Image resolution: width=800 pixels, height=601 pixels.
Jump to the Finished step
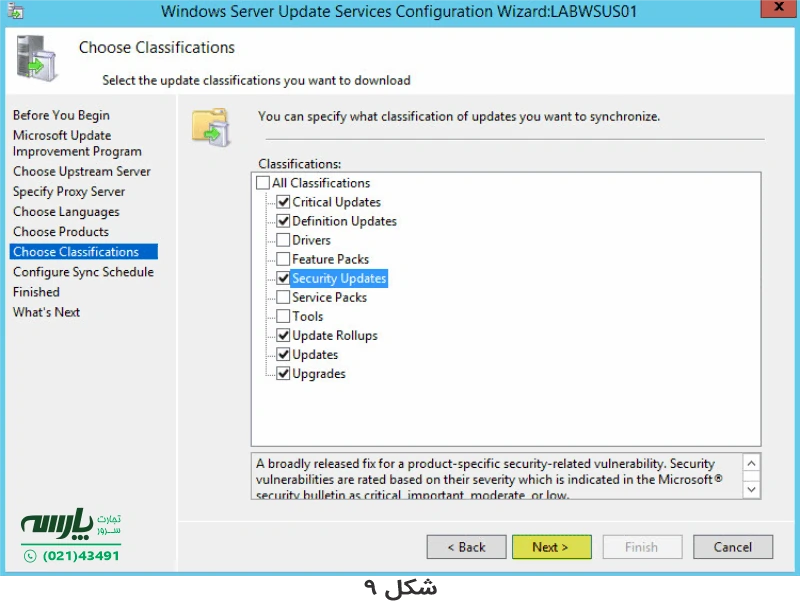coord(36,292)
